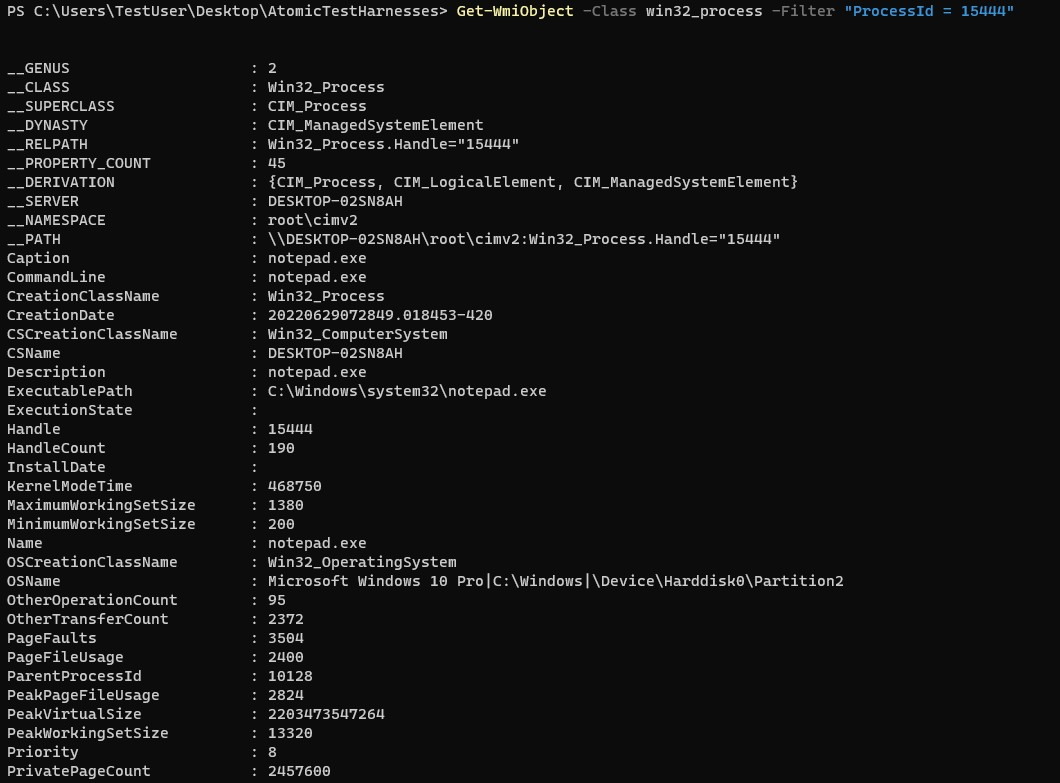
Task: Click the ExecutablePath value C:\Windows\system32\notepad.exe
Action: pos(407,392)
